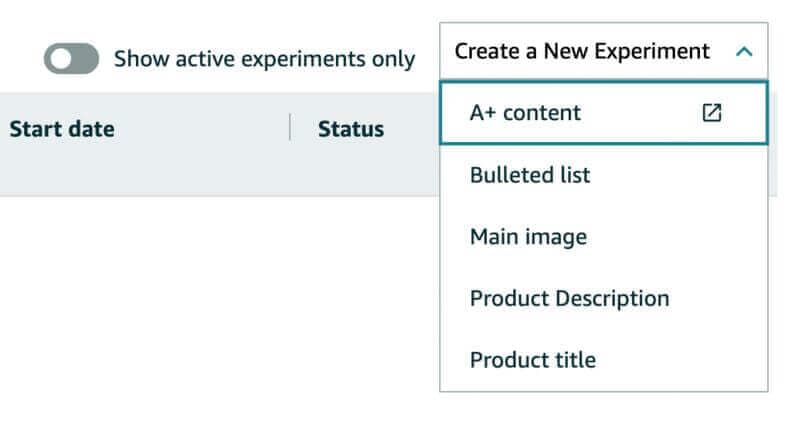Click the A+ content label text
Viewport: 800px width, 430px height.
[x=525, y=113]
